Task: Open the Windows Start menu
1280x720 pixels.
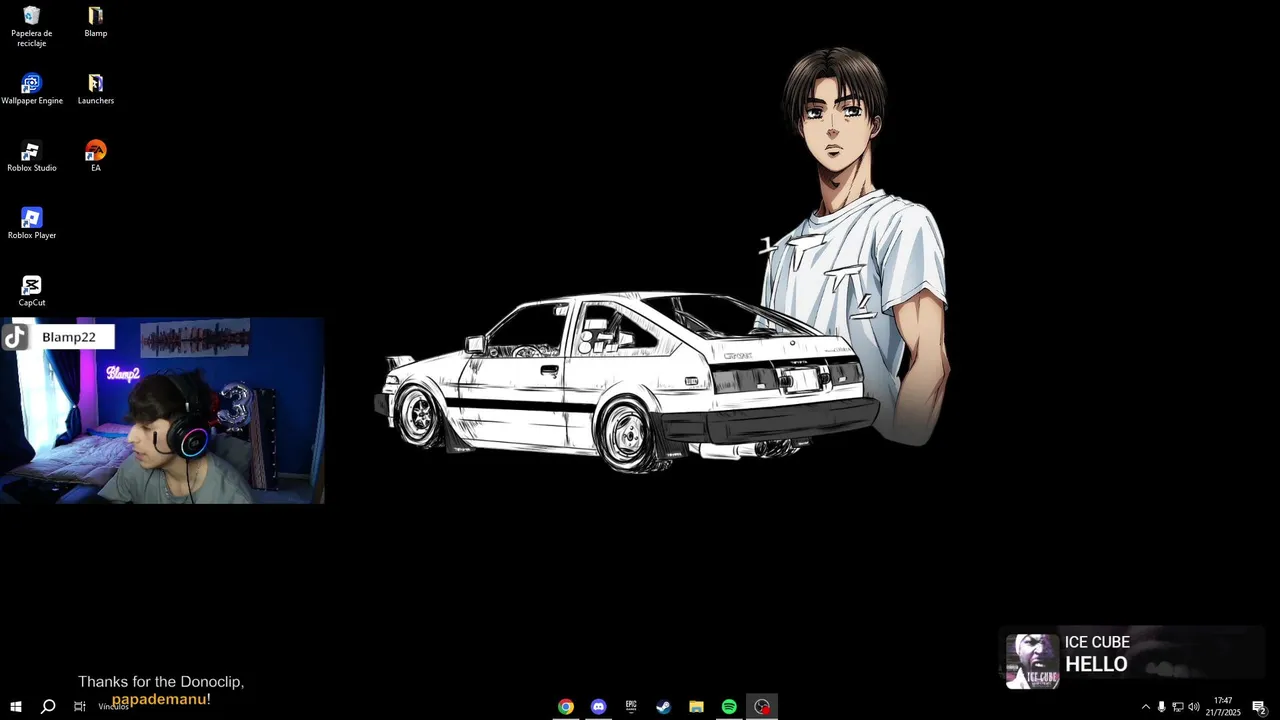Action: coord(15,707)
